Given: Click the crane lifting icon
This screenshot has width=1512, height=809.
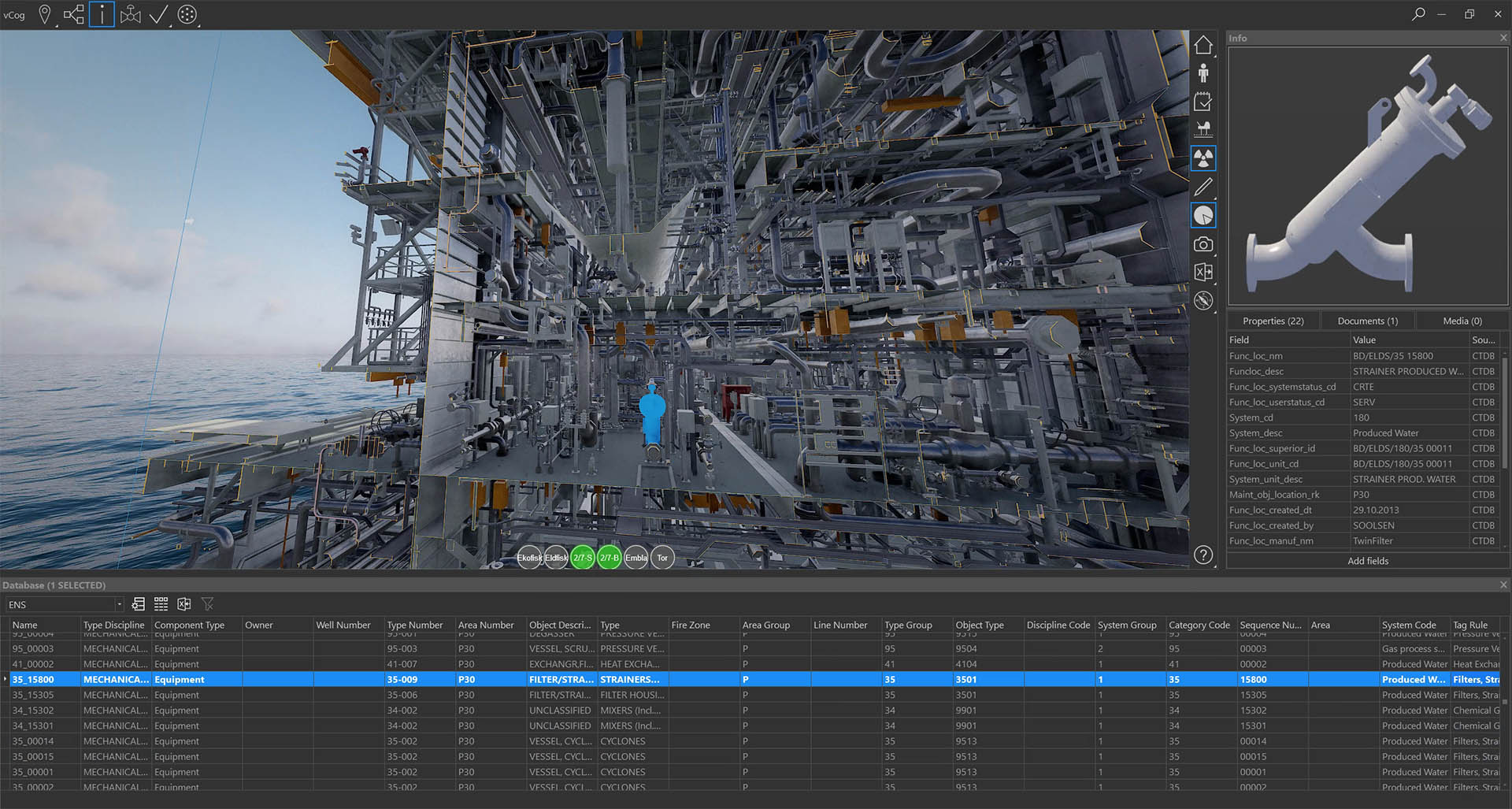Looking at the screenshot, I should coord(1203,129).
